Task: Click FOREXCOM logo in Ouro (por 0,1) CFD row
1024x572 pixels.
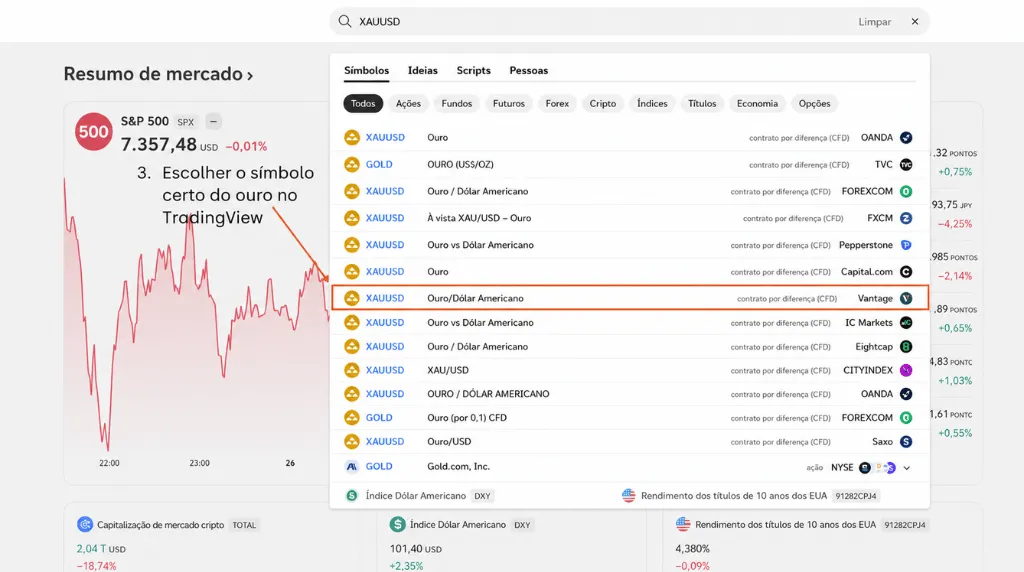Action: (906, 418)
